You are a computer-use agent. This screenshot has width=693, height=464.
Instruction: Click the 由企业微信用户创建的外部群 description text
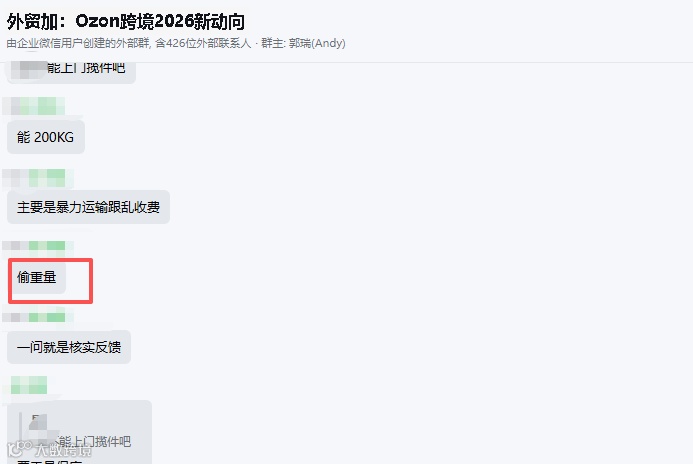pos(78,43)
